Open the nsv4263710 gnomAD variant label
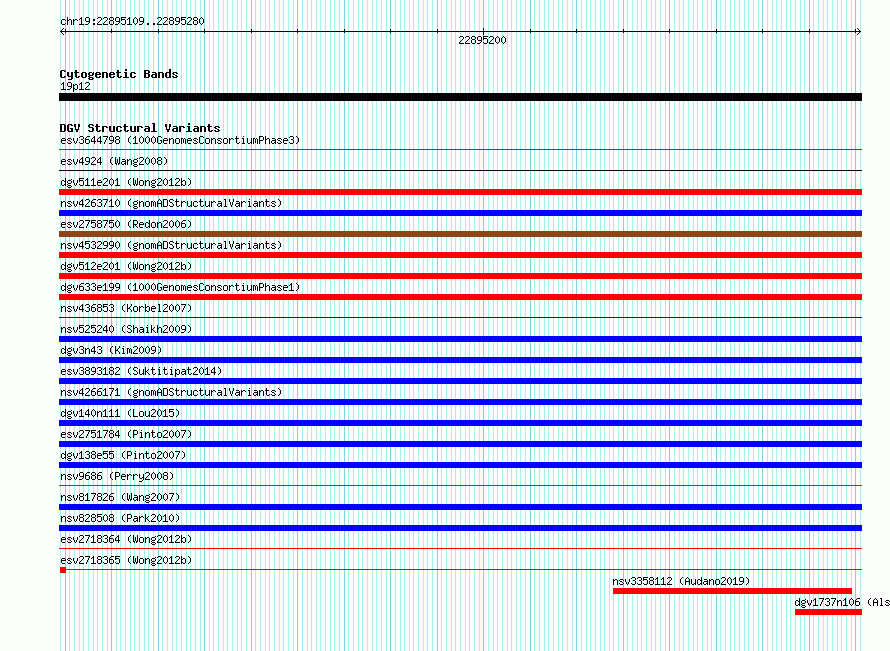Viewport: 890px width, 651px height. pos(171,203)
